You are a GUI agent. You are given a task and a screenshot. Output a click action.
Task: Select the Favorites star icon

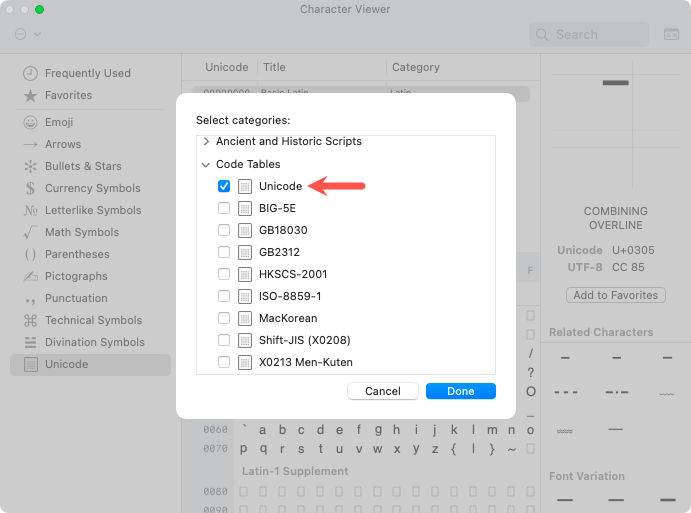tap(31, 96)
